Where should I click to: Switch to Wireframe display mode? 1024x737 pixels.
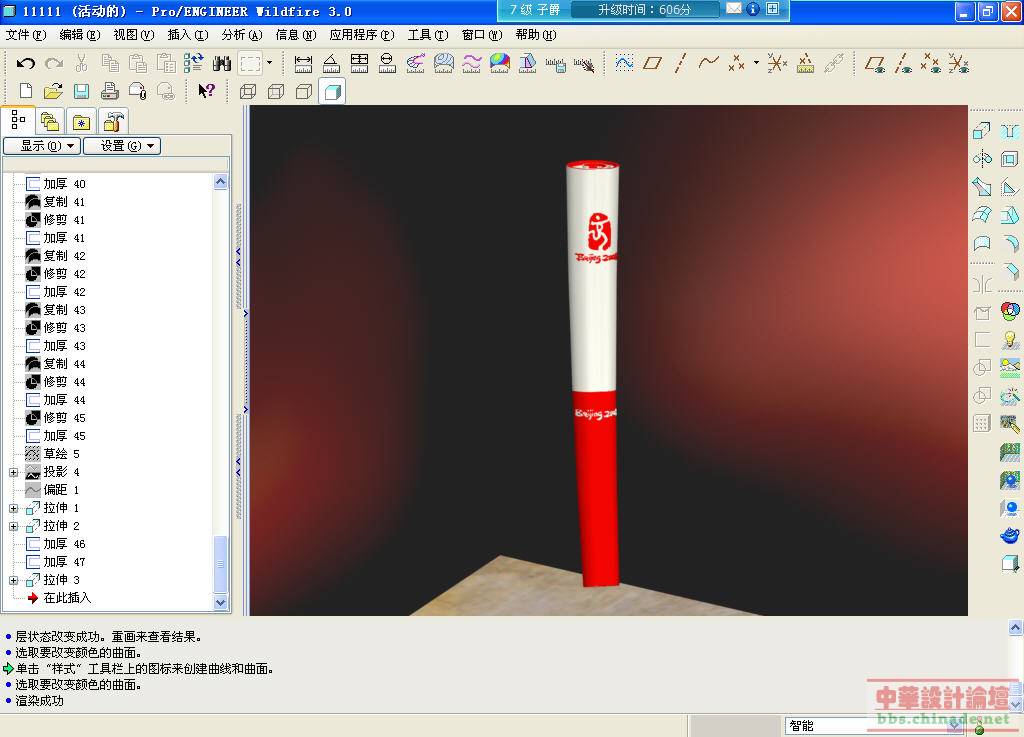pos(248,92)
